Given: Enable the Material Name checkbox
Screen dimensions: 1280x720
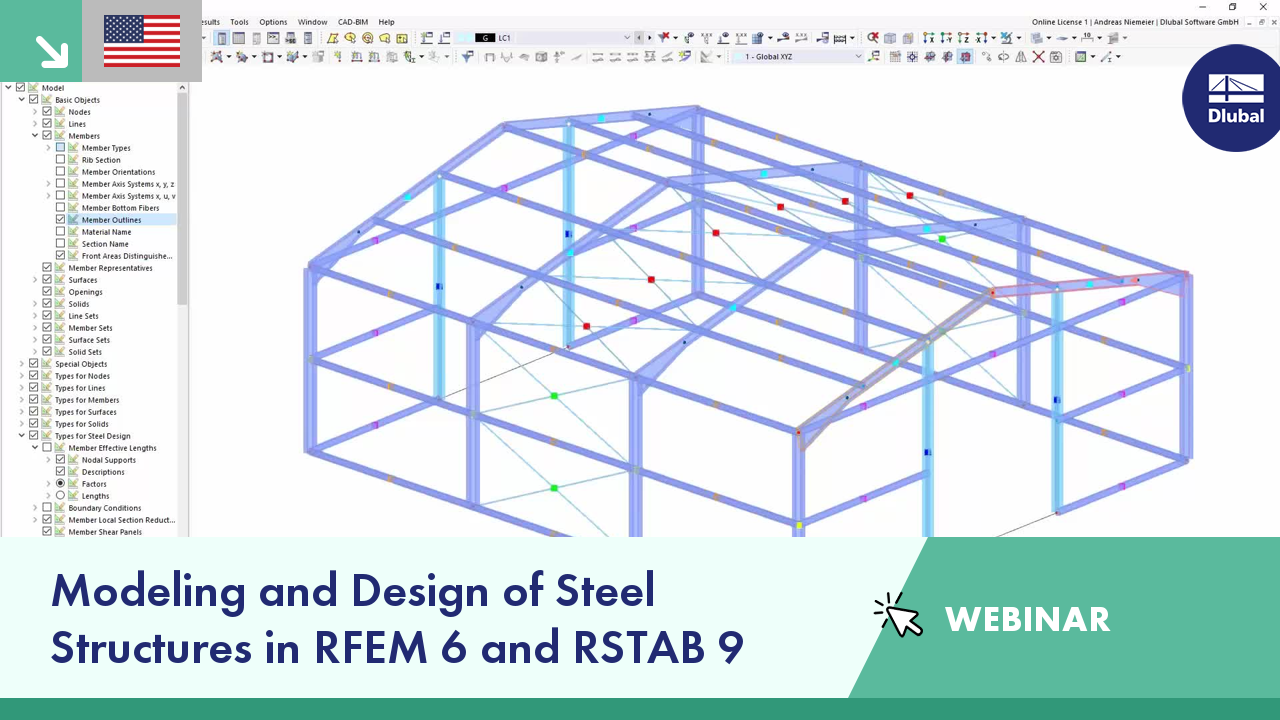Looking at the screenshot, I should click(61, 231).
